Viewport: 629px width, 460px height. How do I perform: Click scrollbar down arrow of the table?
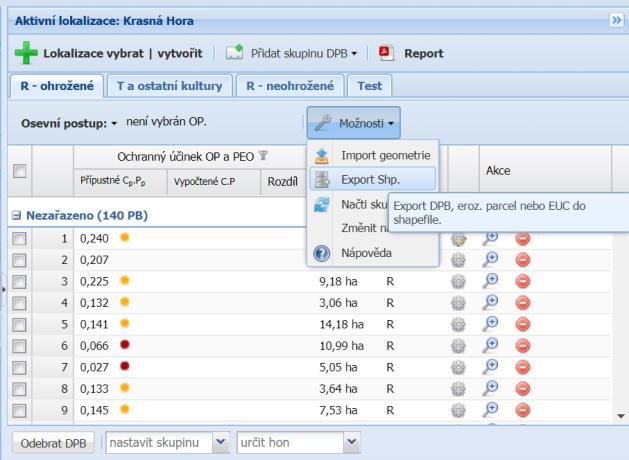click(x=621, y=416)
